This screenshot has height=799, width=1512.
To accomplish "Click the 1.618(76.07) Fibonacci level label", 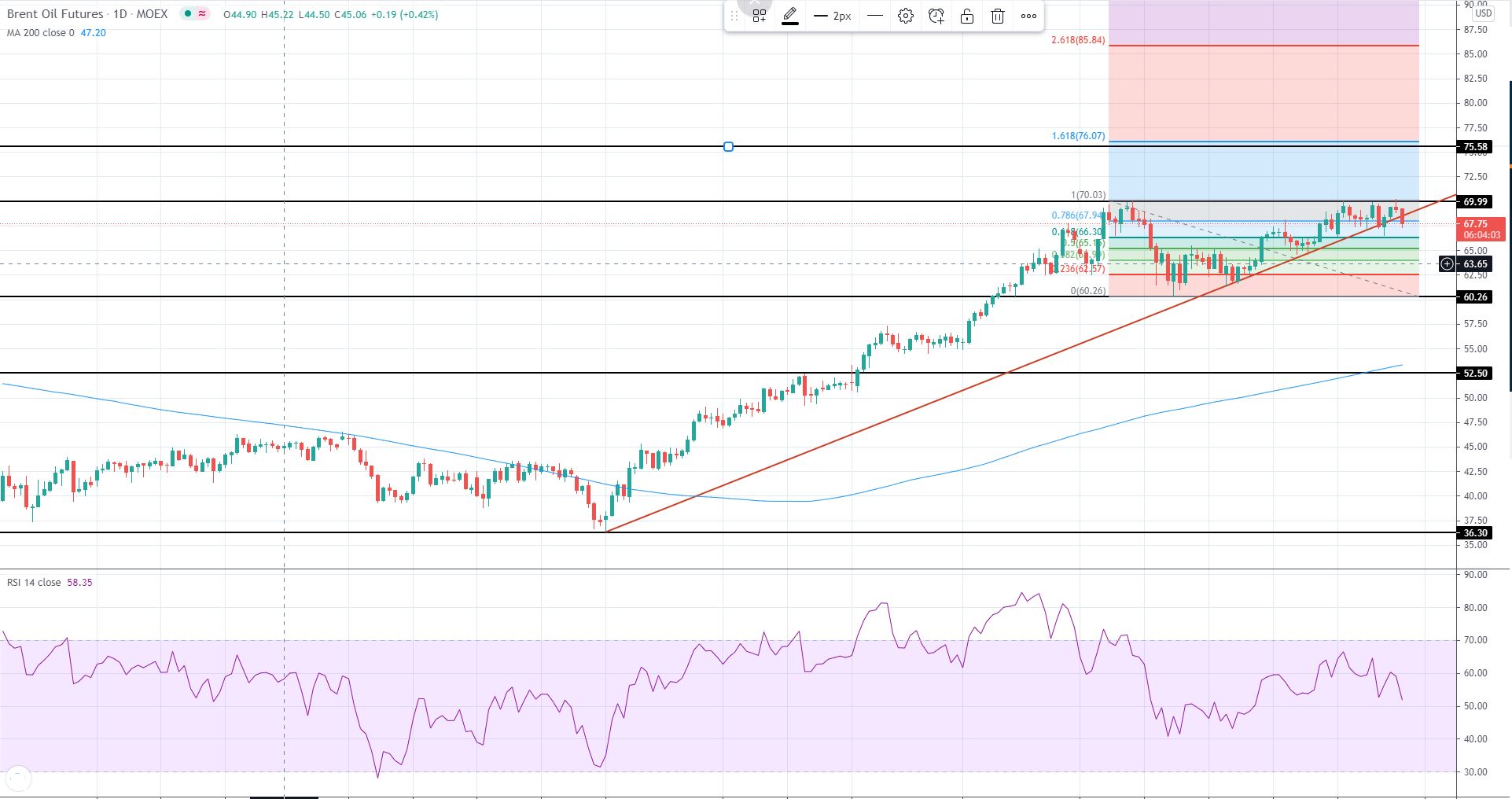I will [x=1078, y=136].
